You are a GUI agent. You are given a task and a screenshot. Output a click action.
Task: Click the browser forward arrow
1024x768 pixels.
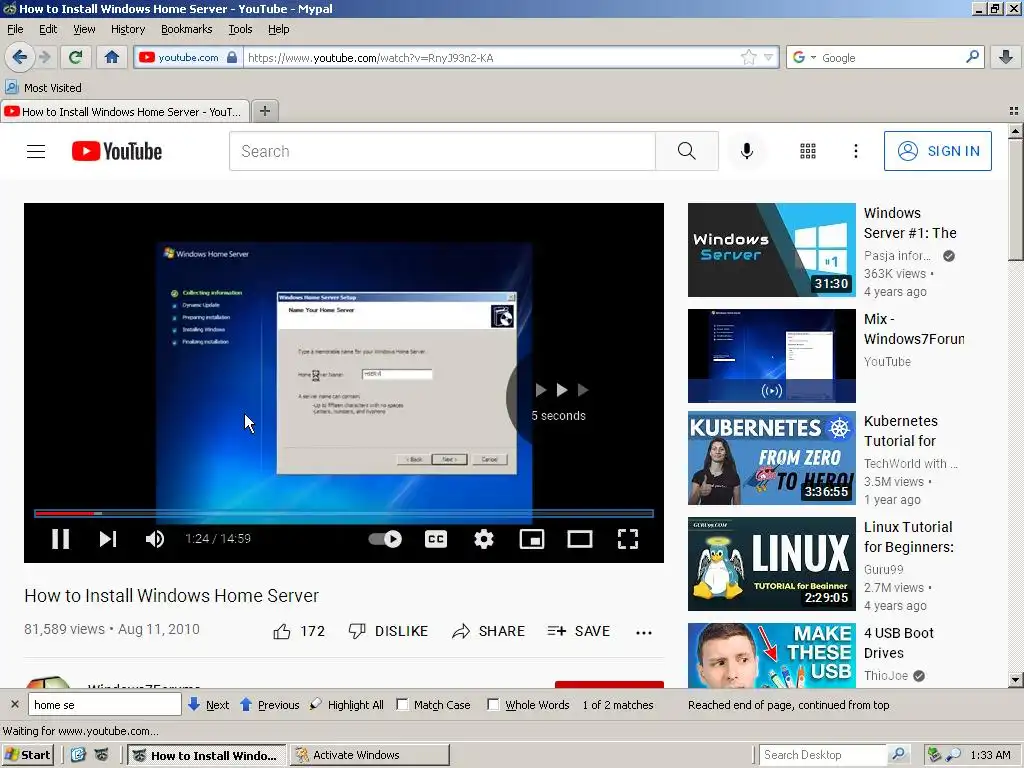tap(45, 57)
